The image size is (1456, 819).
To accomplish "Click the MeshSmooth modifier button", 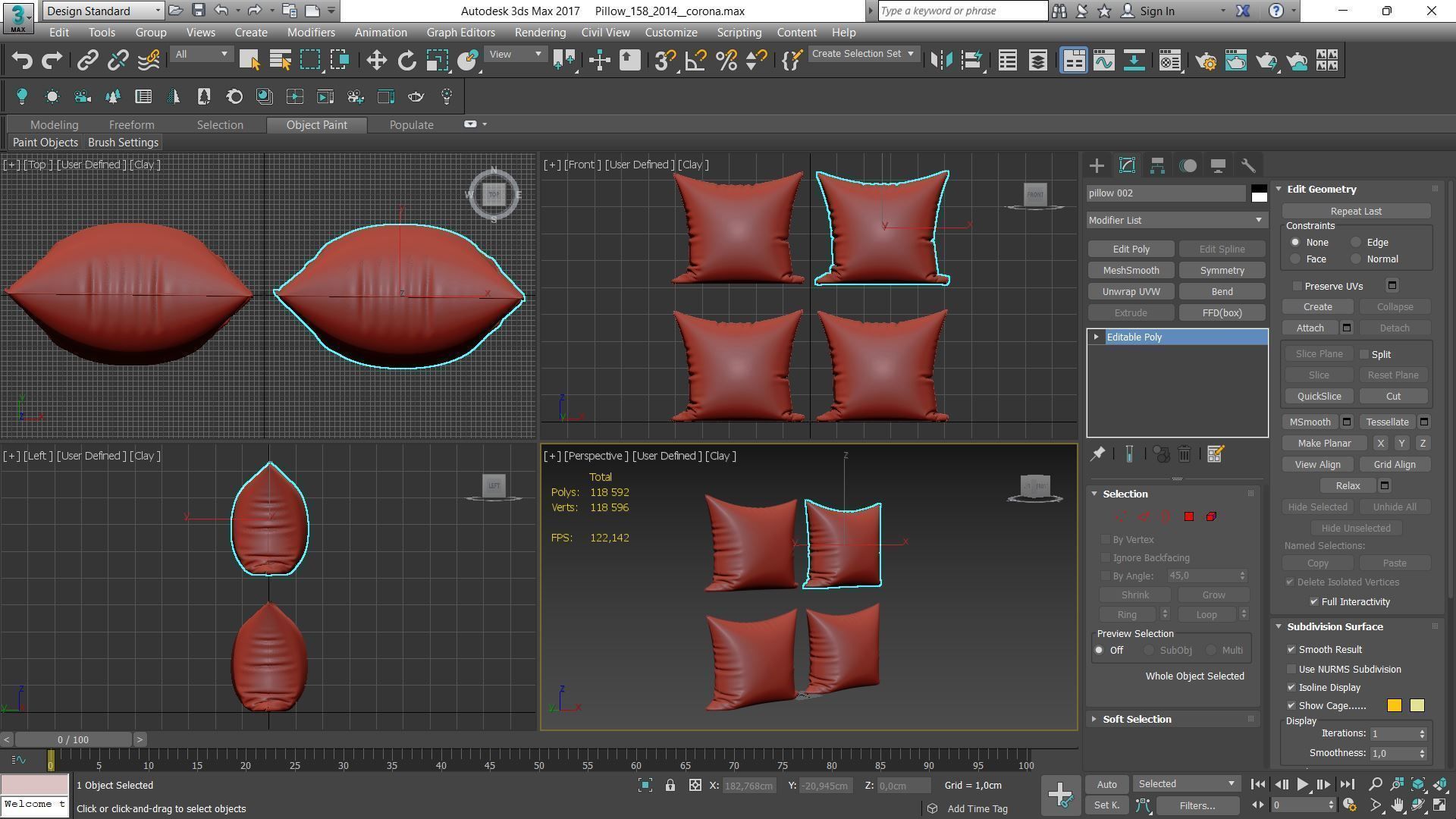I will [1131, 270].
